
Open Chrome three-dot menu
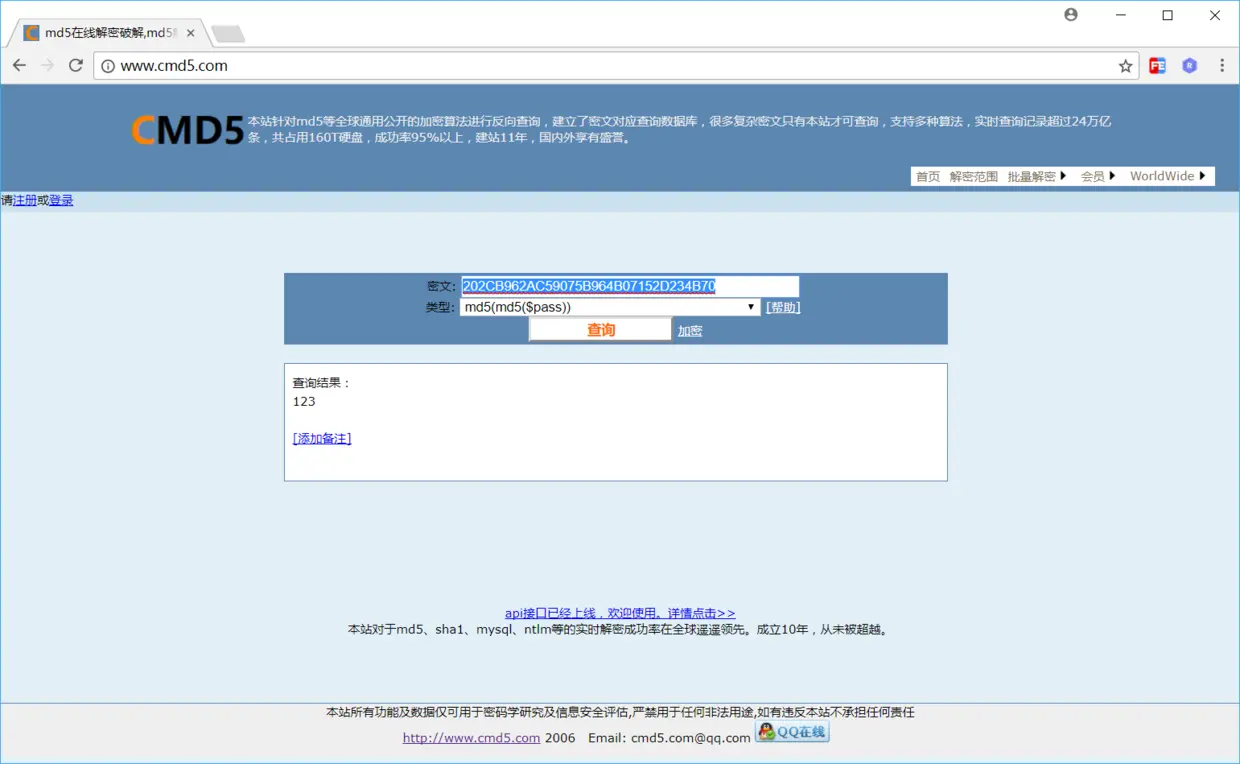click(1222, 66)
